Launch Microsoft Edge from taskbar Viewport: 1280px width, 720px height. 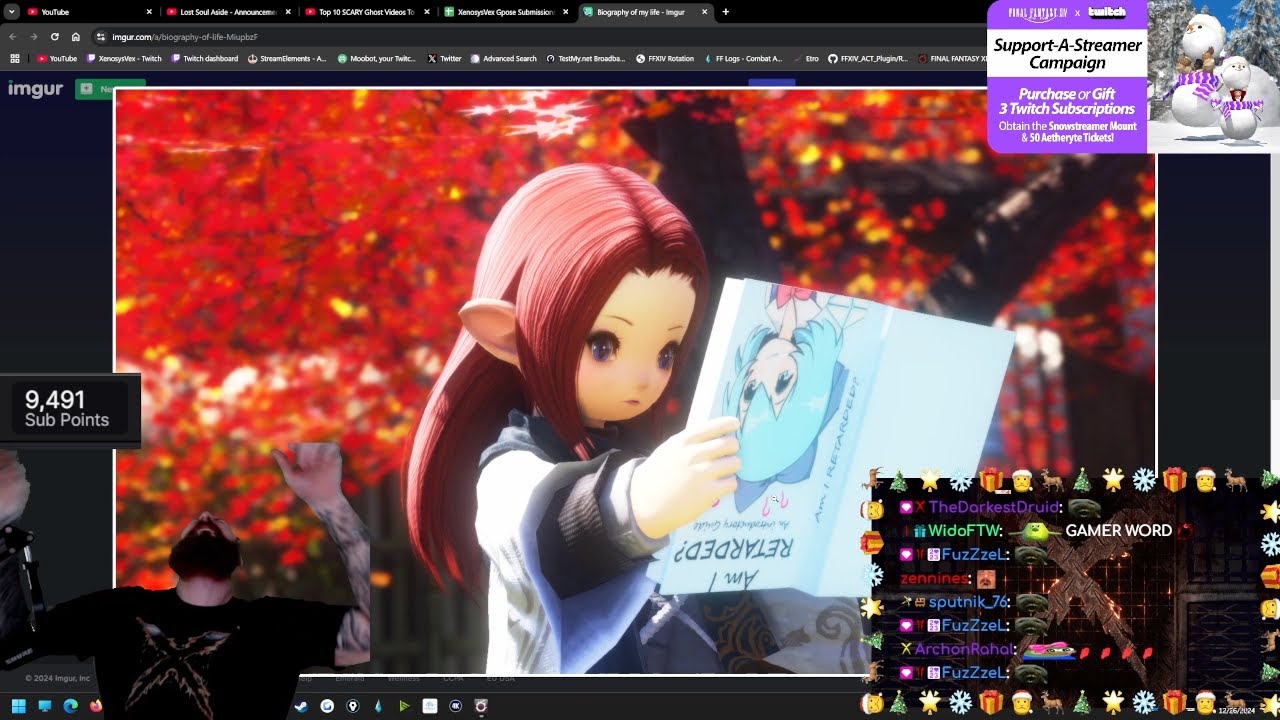[70, 706]
